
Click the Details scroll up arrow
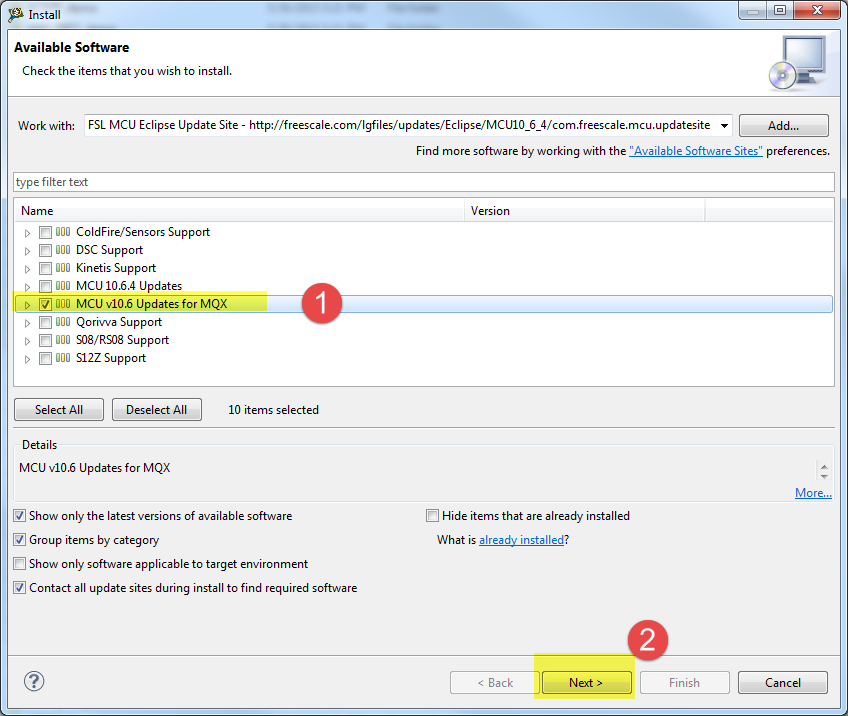point(824,467)
